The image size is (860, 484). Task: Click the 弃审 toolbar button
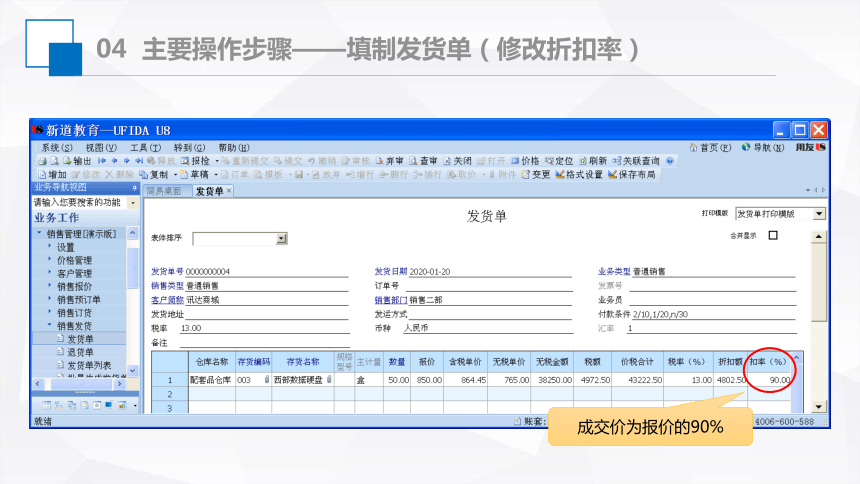(x=390, y=161)
